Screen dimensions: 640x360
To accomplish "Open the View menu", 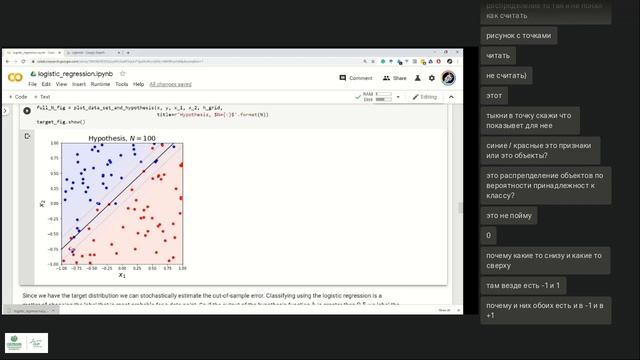I will (61, 84).
